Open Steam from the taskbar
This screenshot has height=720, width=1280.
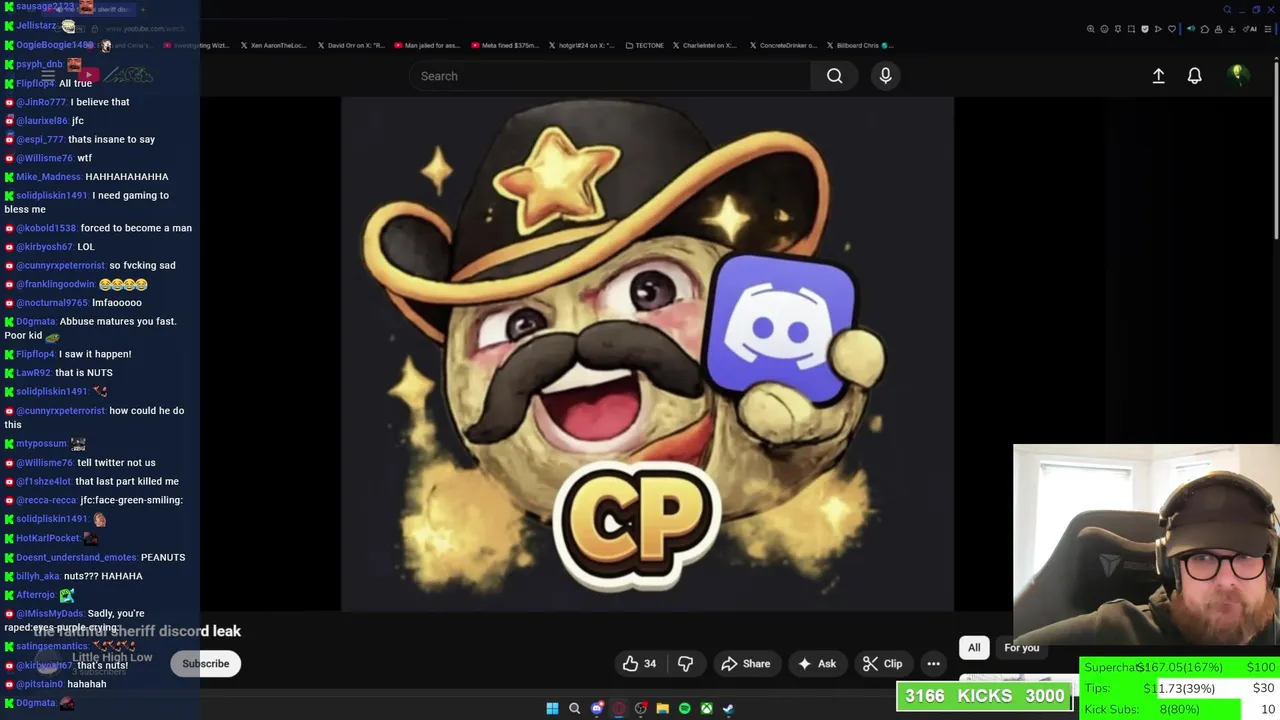click(x=728, y=709)
